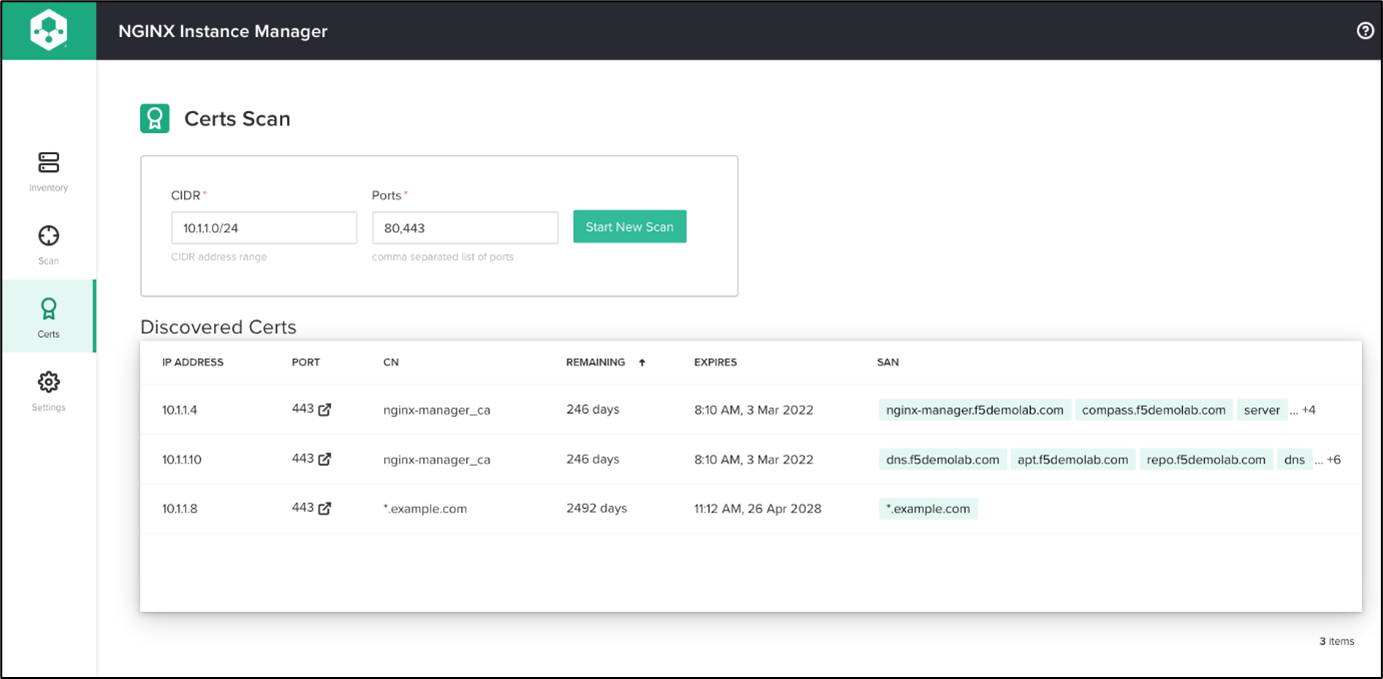Screen dimensions: 1383x679
Task: Click the Discovered Certs heading
Action: pyautogui.click(x=218, y=327)
